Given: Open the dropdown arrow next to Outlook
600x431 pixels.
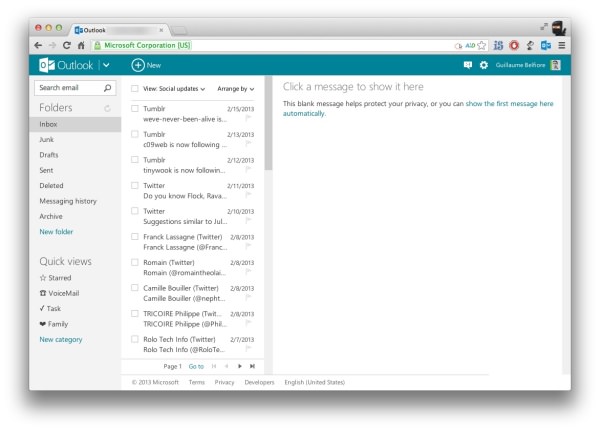Looking at the screenshot, I should pyautogui.click(x=106, y=65).
